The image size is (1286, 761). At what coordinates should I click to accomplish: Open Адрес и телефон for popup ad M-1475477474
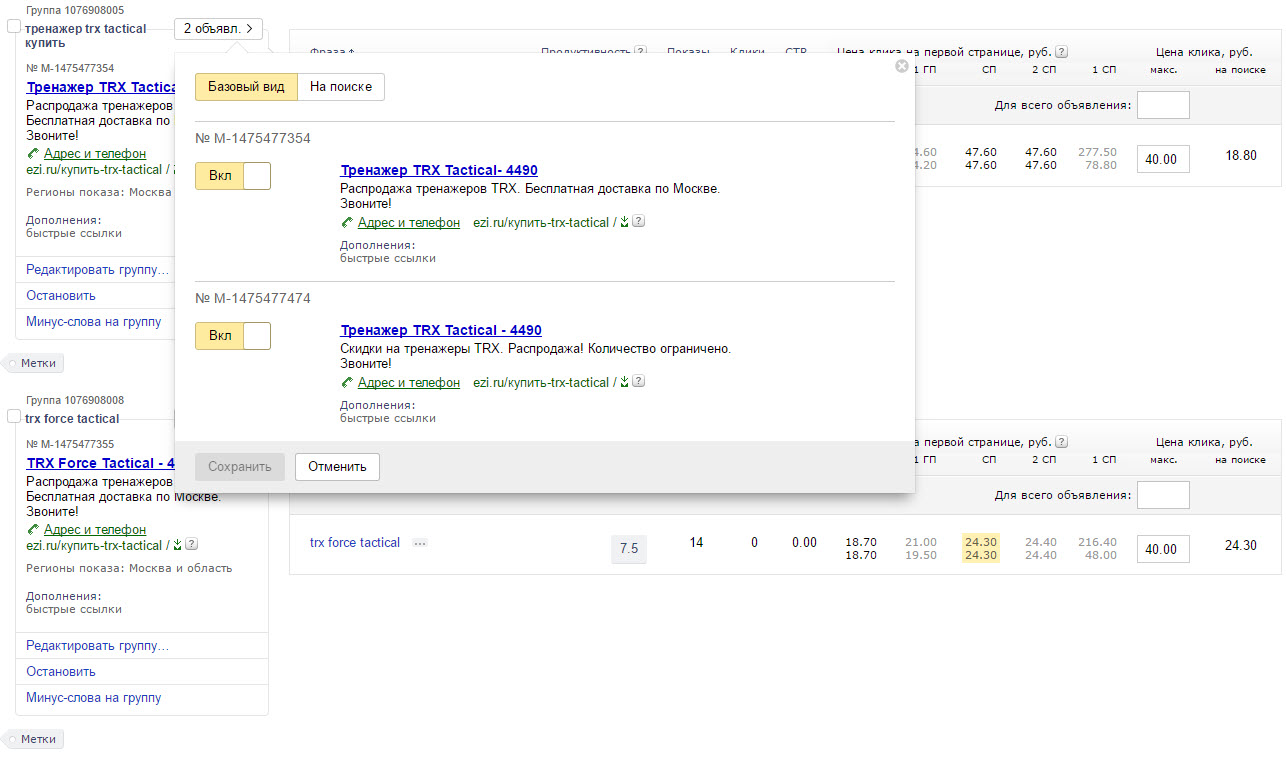click(409, 383)
